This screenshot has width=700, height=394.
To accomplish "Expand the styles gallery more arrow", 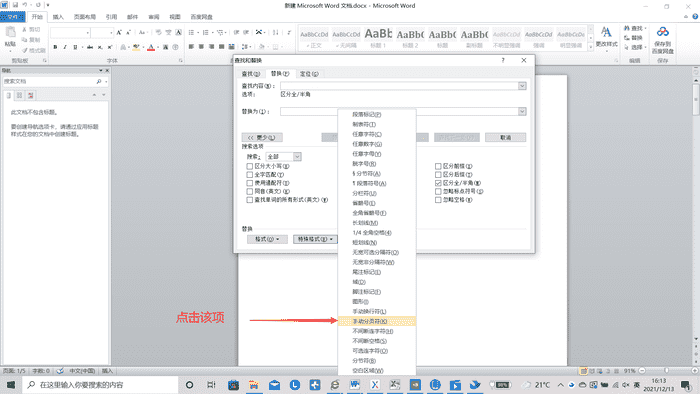I will [591, 47].
